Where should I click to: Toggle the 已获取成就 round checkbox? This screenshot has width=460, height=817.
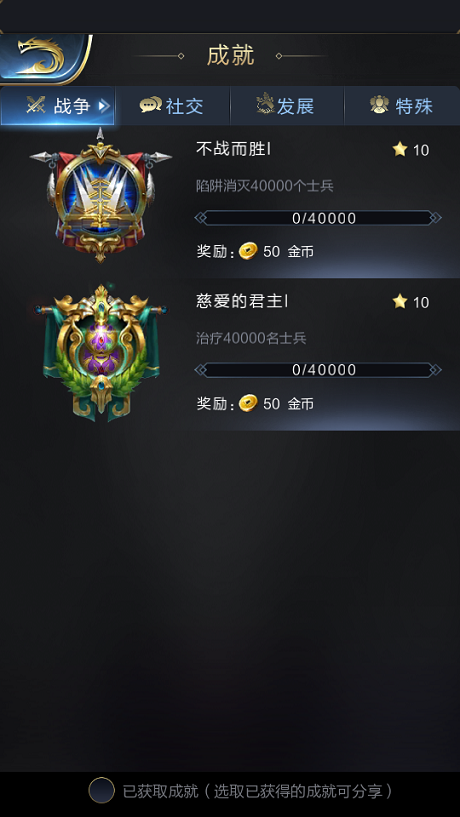[x=101, y=791]
